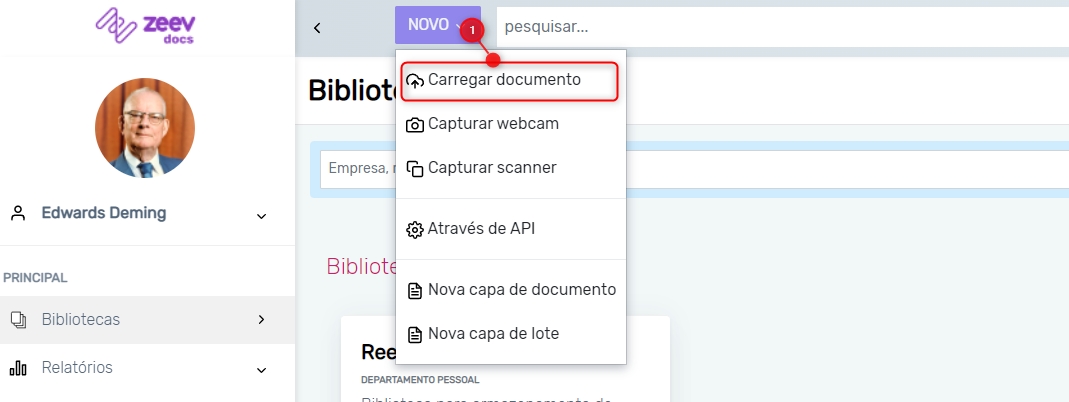Choose Através de API option
Screen dimensions: 1069x402
pos(481,229)
